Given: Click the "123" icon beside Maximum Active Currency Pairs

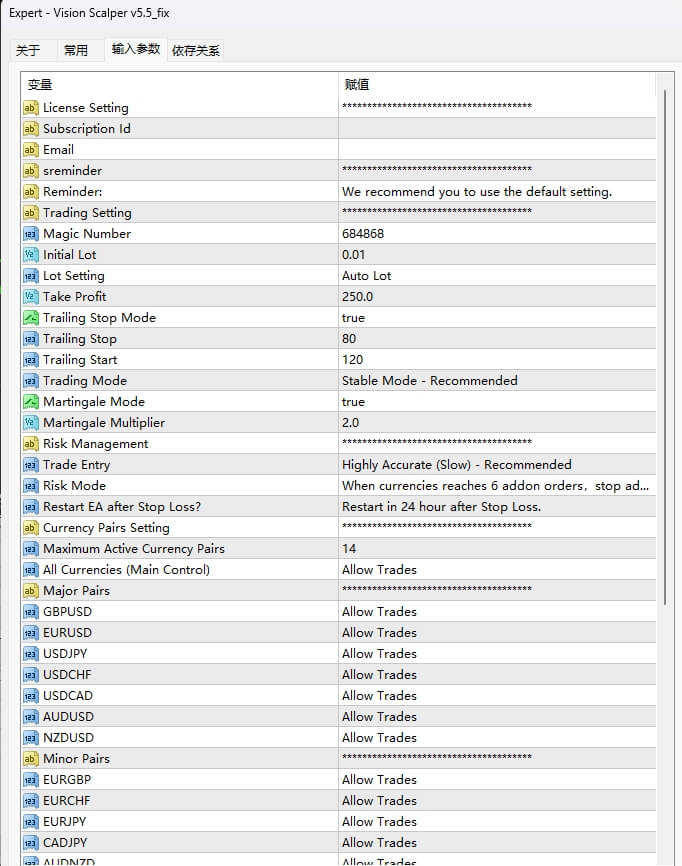Looking at the screenshot, I should 29,548.
